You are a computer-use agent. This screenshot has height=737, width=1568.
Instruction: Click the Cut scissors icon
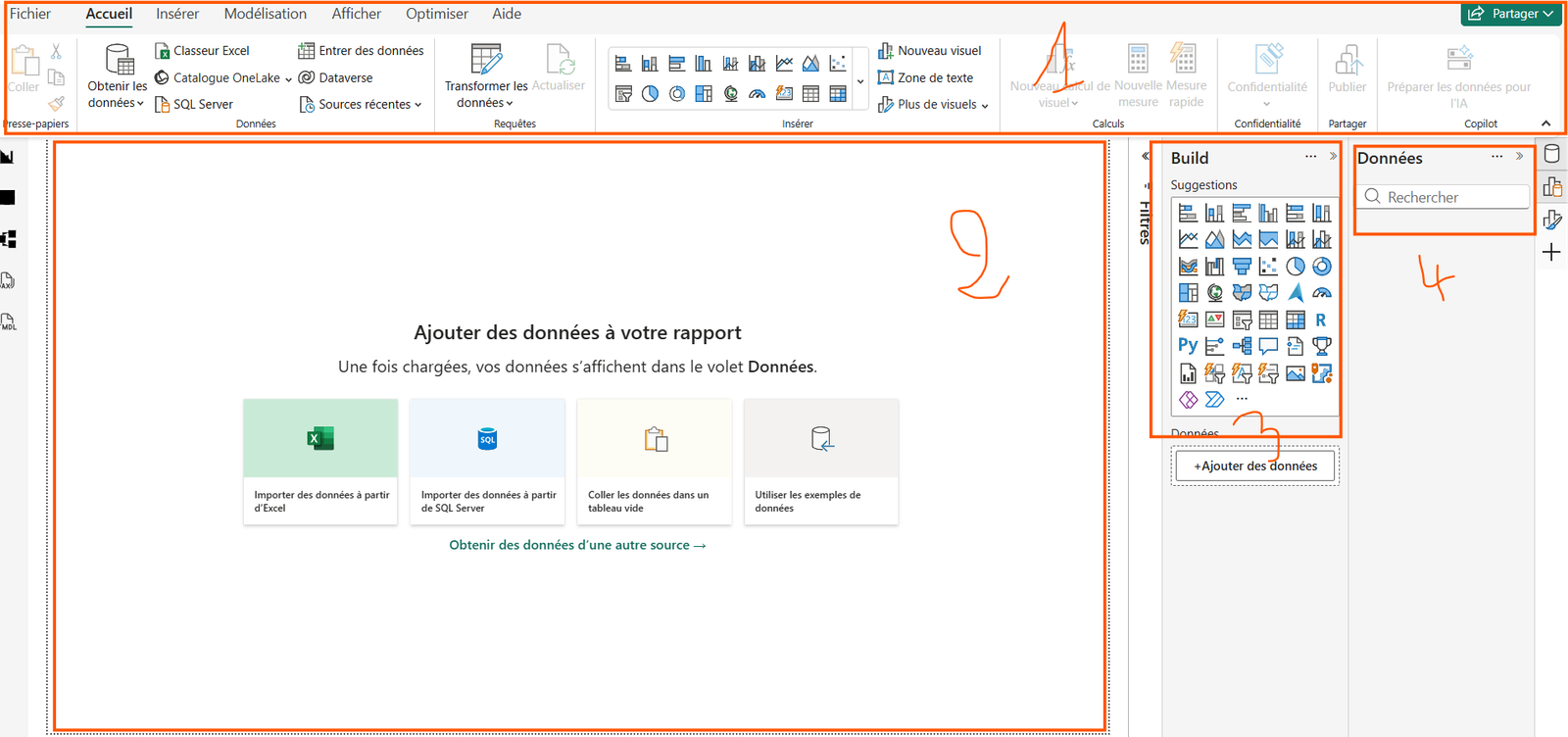click(56, 51)
